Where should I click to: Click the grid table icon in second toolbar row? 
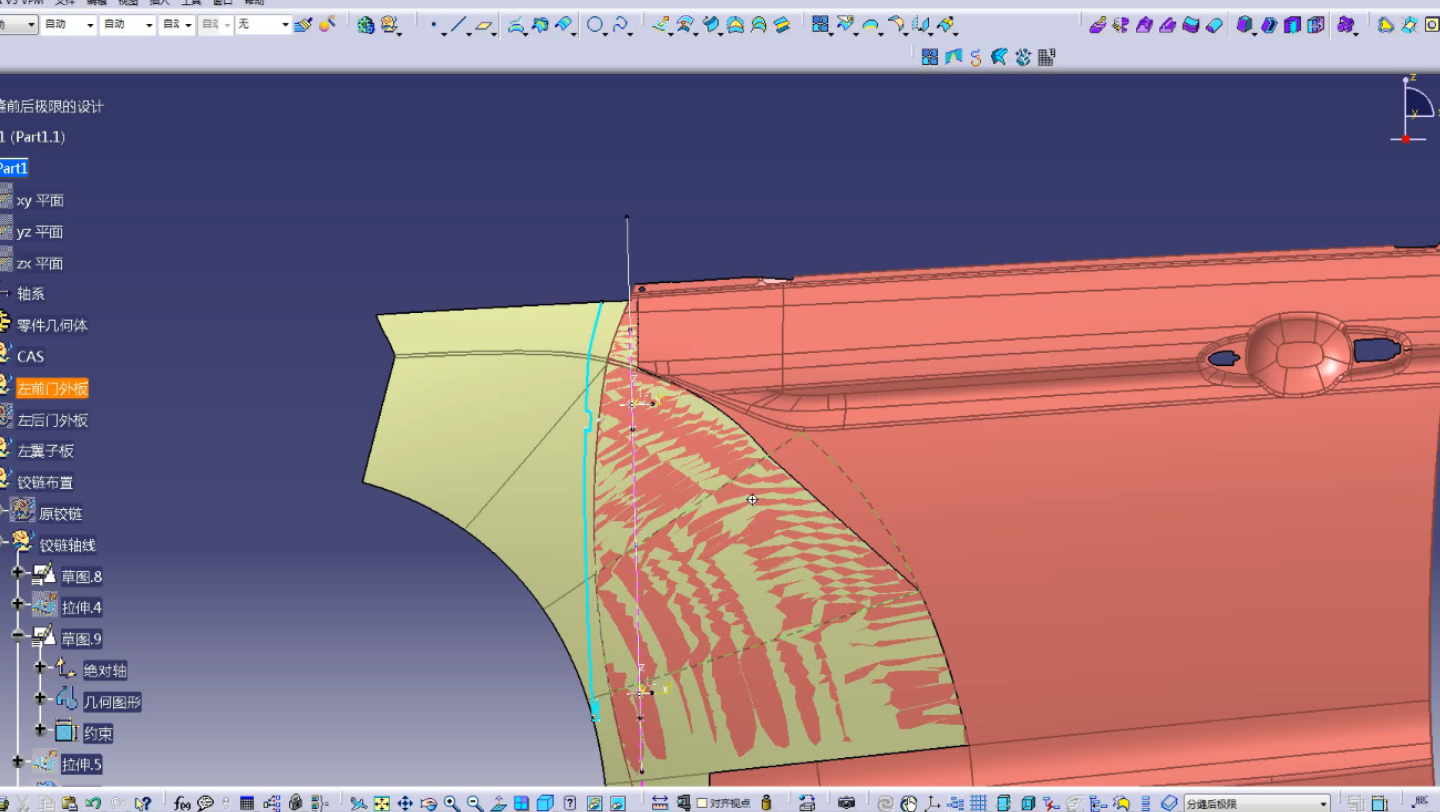click(1047, 57)
